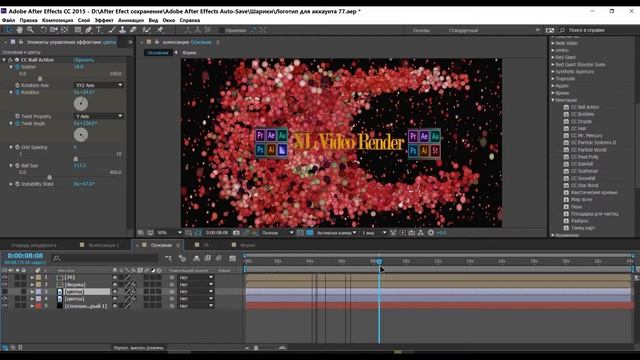Image resolution: width=640 pixels, height=360 pixels.
Task: Open the Справка menu
Action: pyautogui.click(x=189, y=20)
